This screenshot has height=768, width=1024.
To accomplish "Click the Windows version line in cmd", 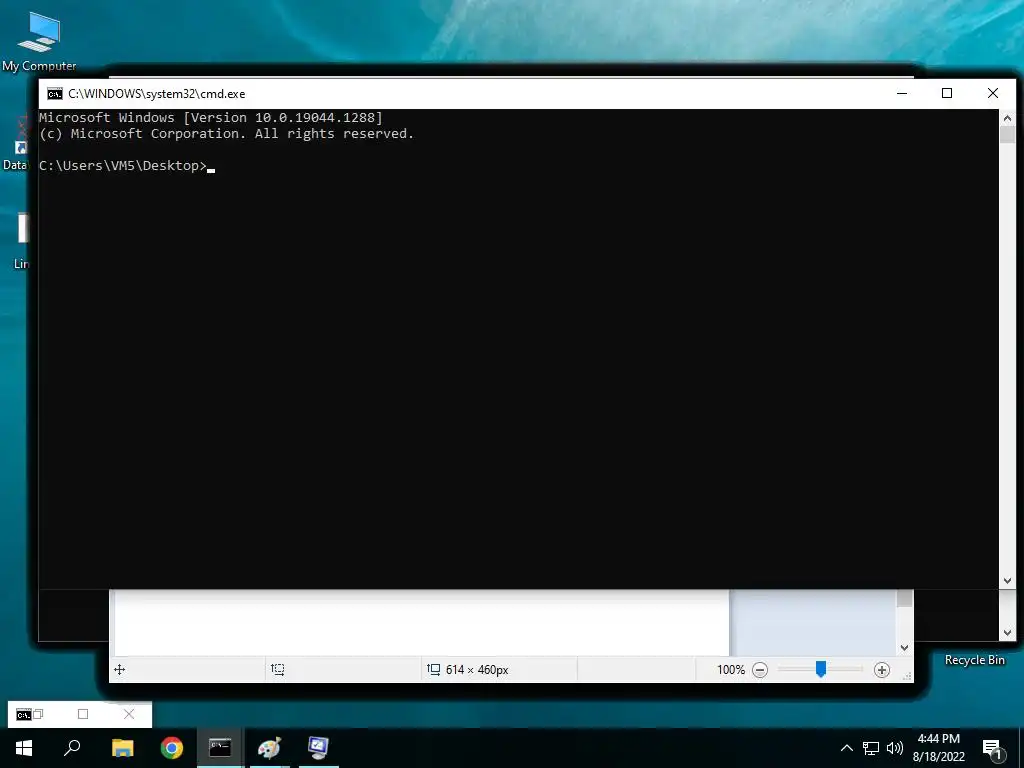I will pyautogui.click(x=211, y=118).
